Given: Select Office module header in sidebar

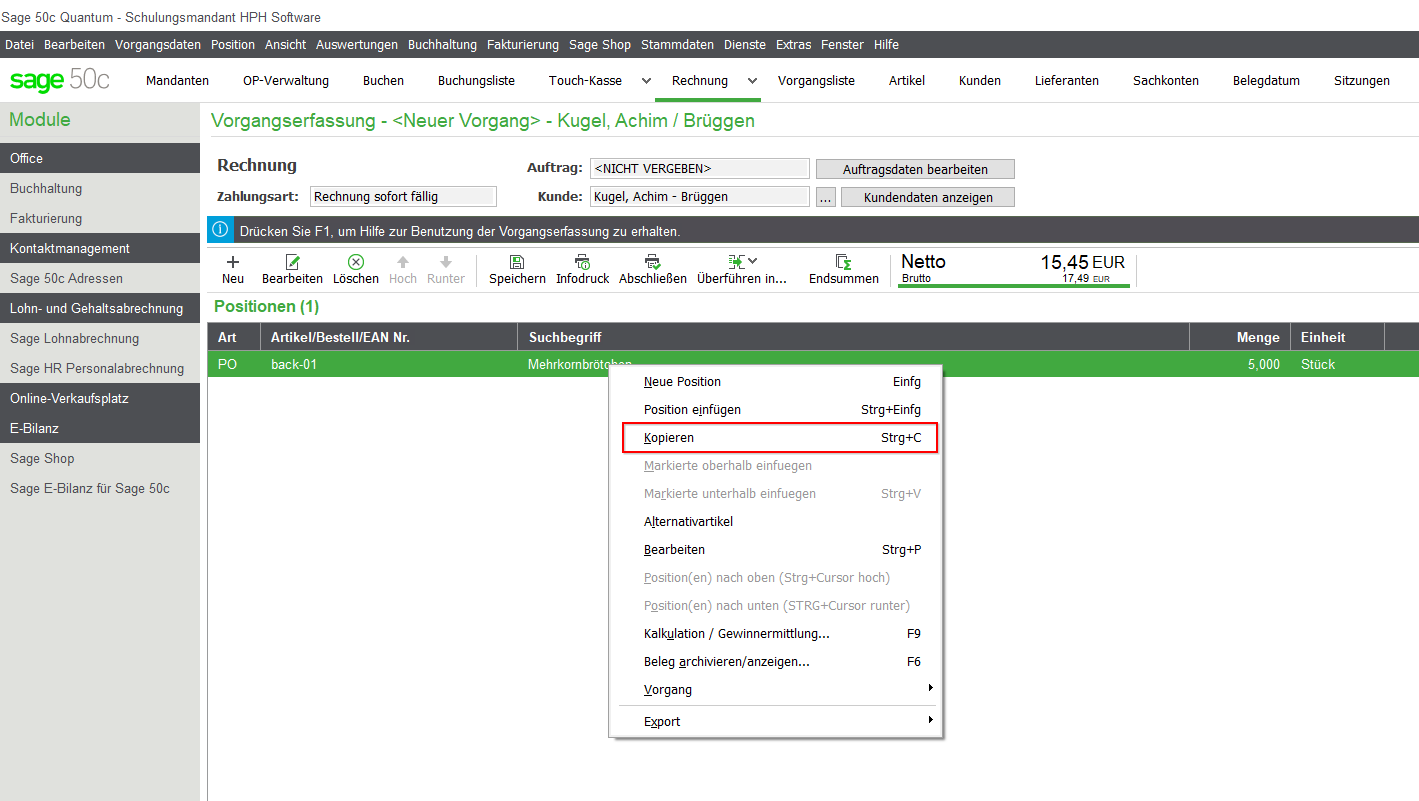Looking at the screenshot, I should tap(100, 158).
